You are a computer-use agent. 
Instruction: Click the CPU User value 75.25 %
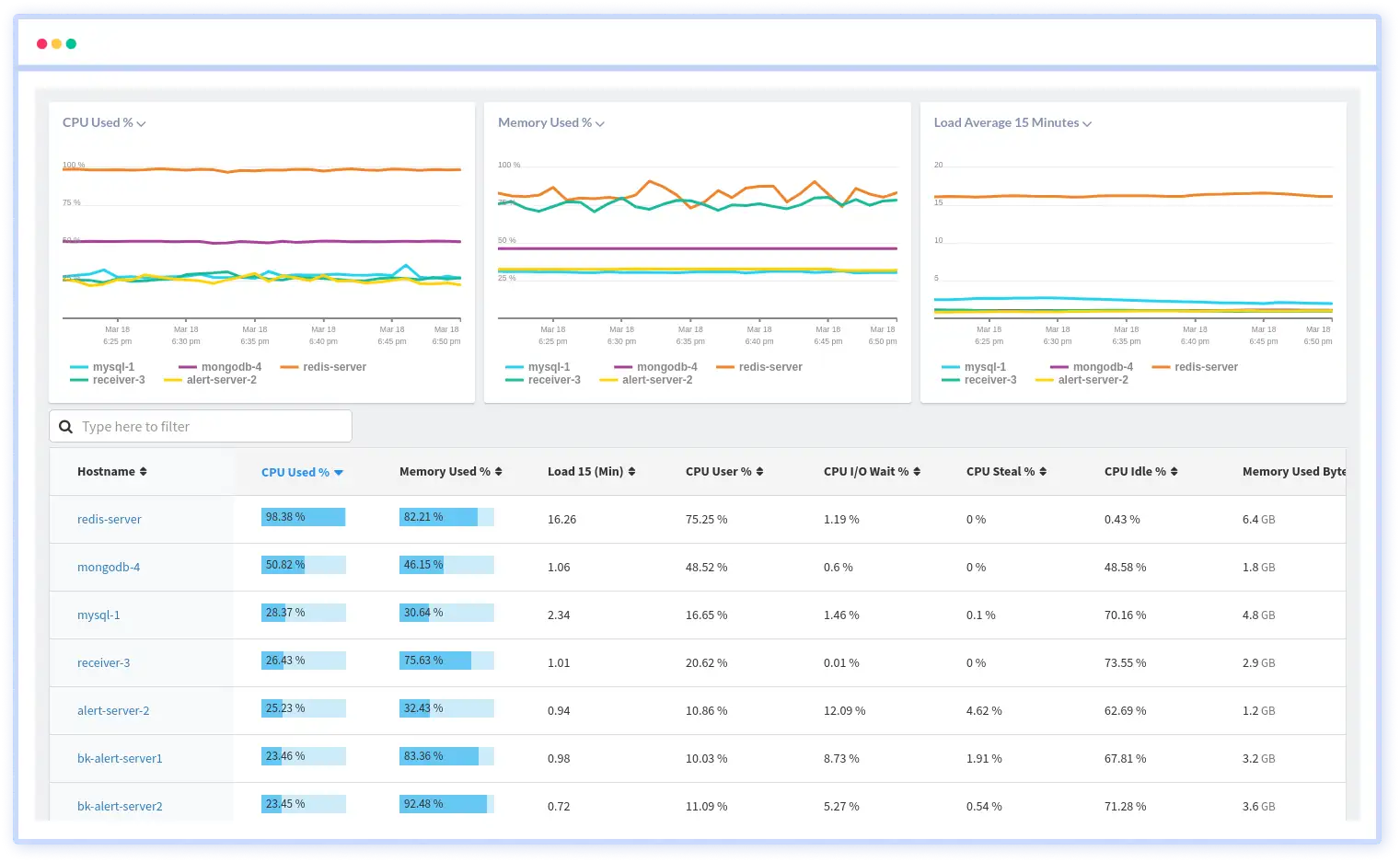pos(706,520)
